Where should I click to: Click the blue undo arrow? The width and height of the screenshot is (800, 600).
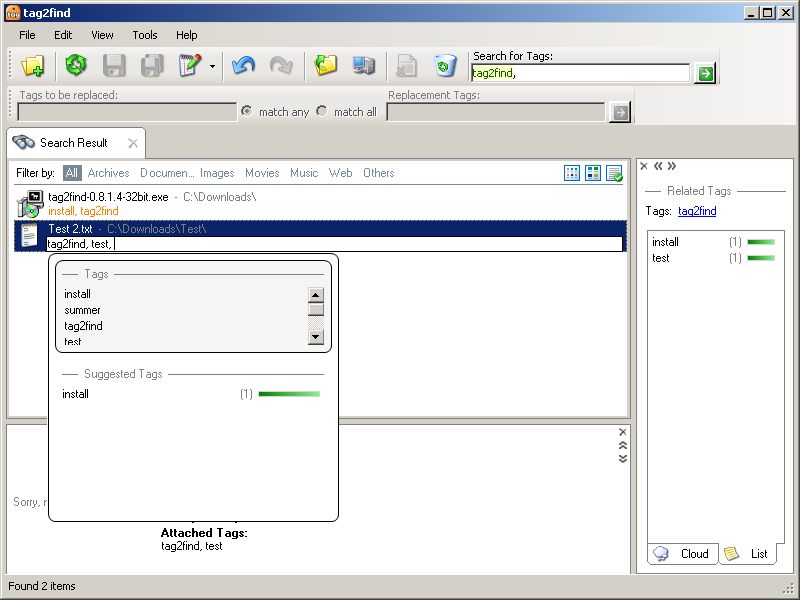point(243,66)
